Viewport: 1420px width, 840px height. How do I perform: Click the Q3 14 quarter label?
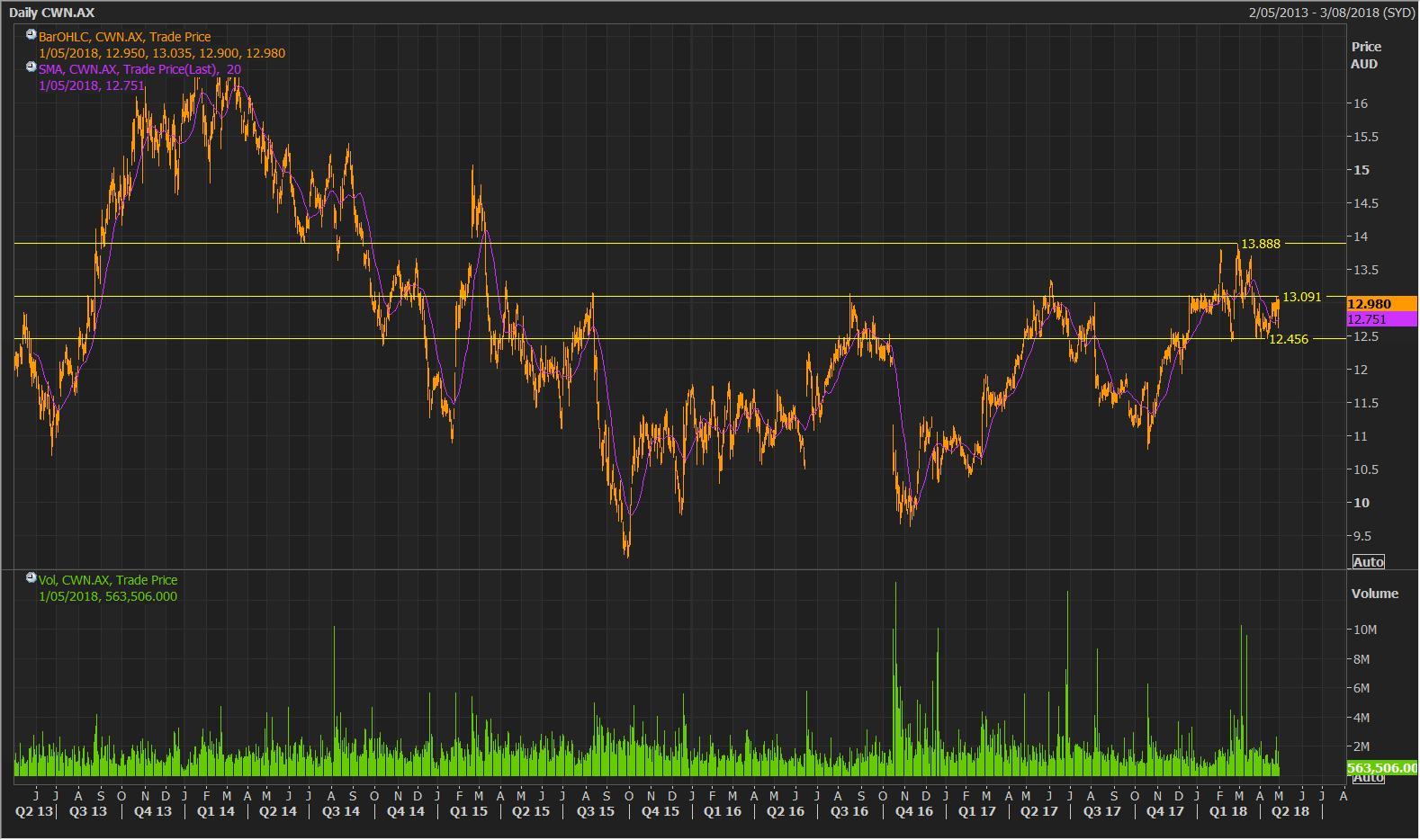[x=341, y=811]
